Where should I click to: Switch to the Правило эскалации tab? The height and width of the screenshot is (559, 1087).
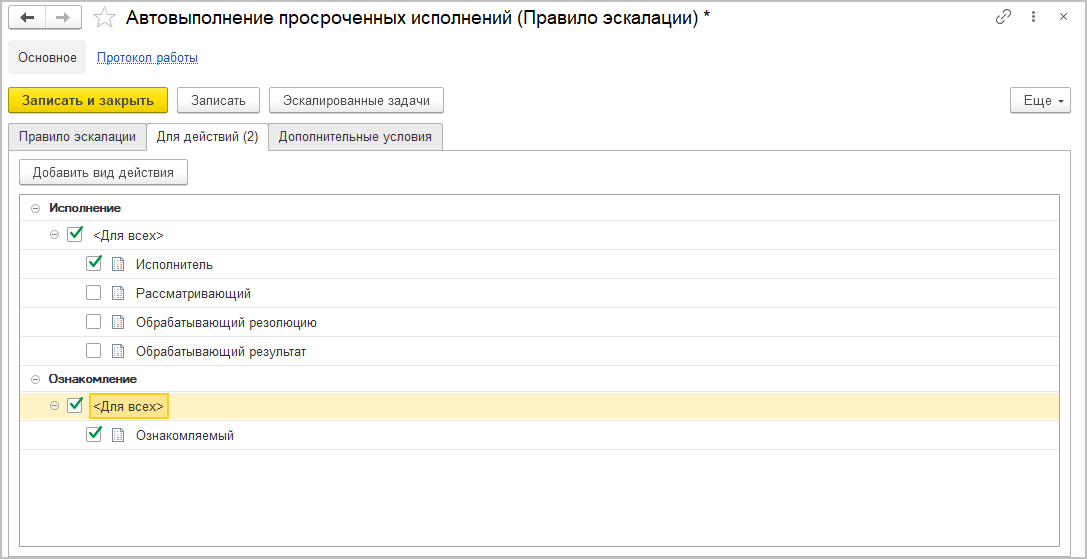pyautogui.click(x=77, y=137)
